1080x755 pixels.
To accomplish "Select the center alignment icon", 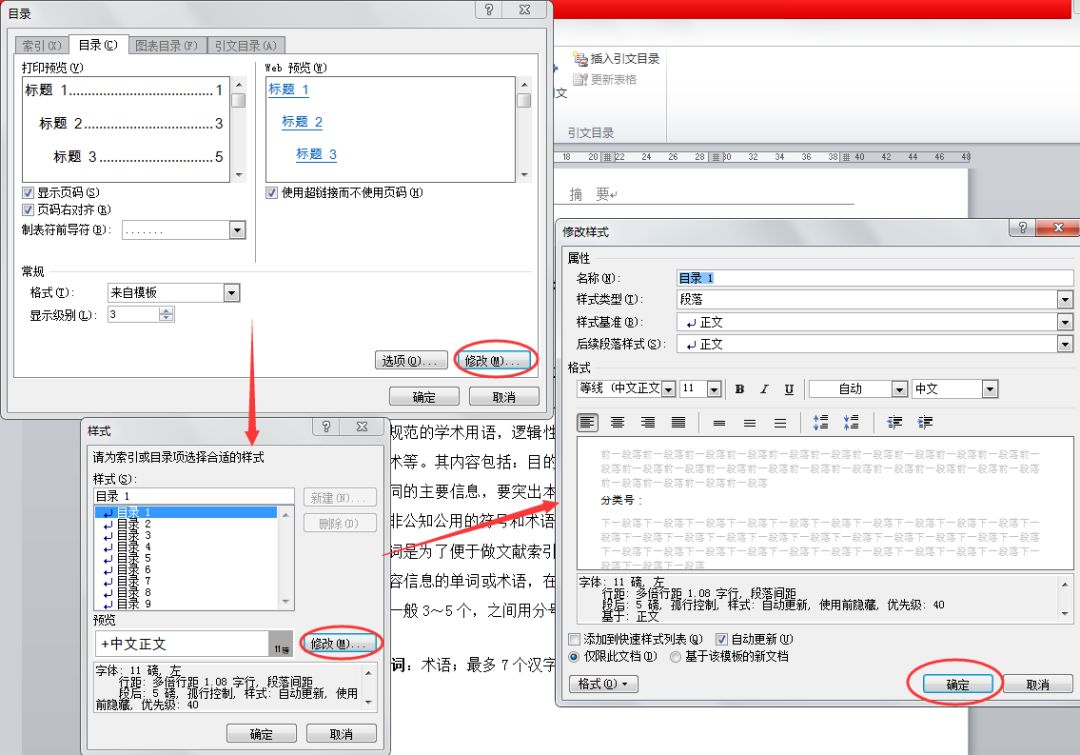I will click(x=618, y=423).
